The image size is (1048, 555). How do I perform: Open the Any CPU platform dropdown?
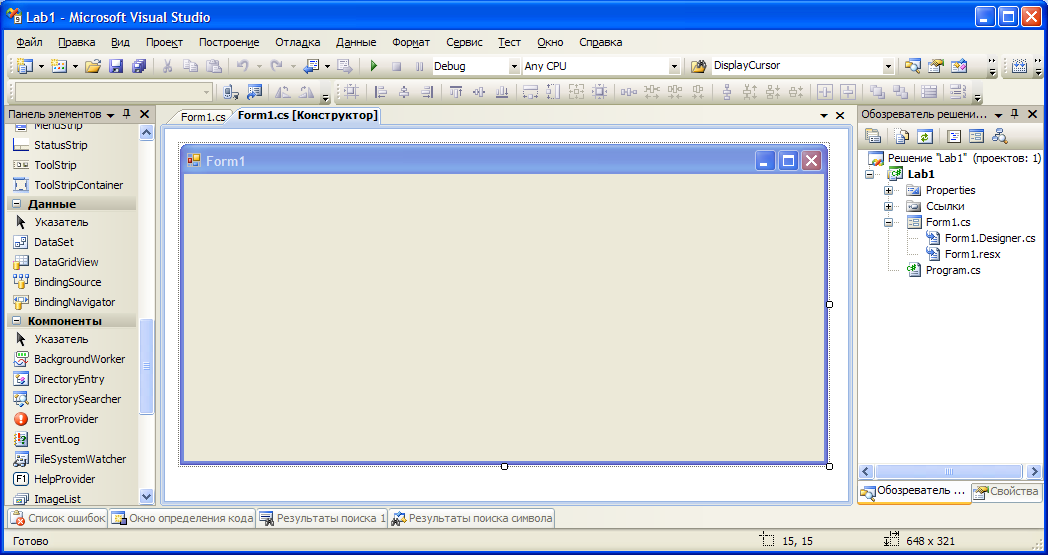pos(674,66)
